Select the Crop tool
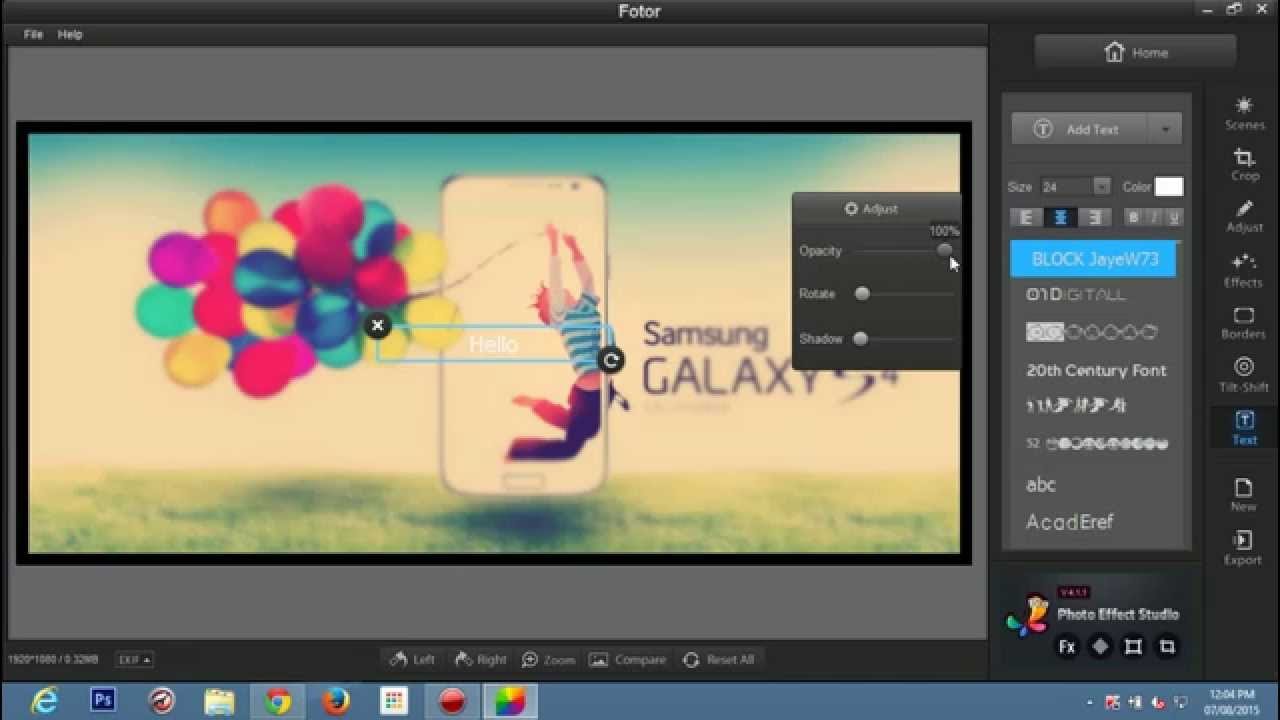Screen dimensions: 1280x720 tap(1244, 166)
